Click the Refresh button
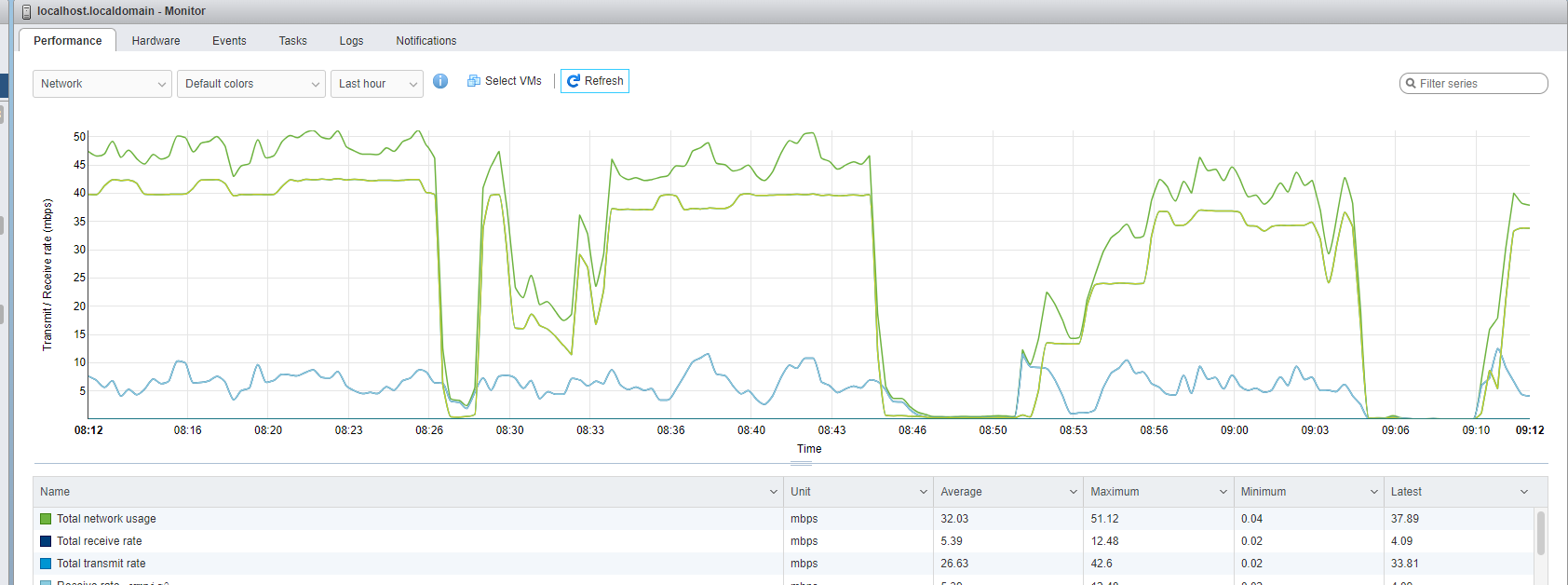The height and width of the screenshot is (585, 1568). [595, 81]
